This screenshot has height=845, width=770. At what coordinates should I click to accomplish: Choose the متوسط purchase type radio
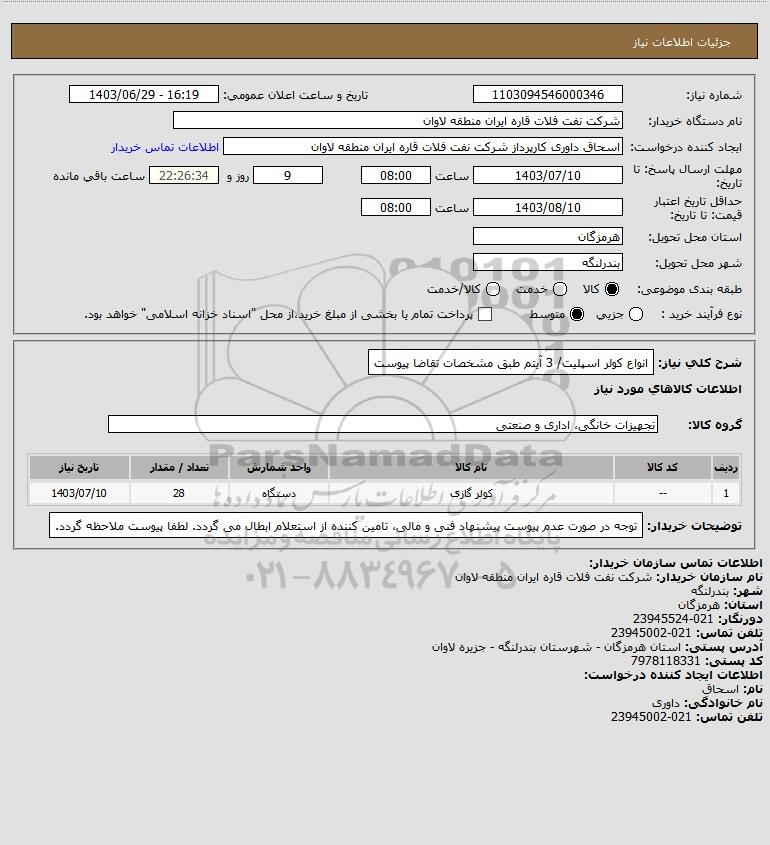coord(577,314)
